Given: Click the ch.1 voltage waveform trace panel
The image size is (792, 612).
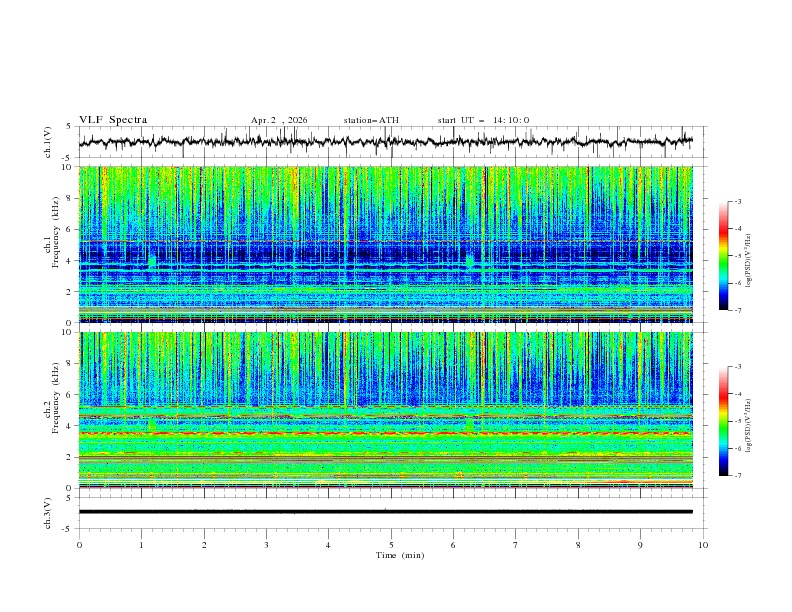Looking at the screenshot, I should pos(393,142).
